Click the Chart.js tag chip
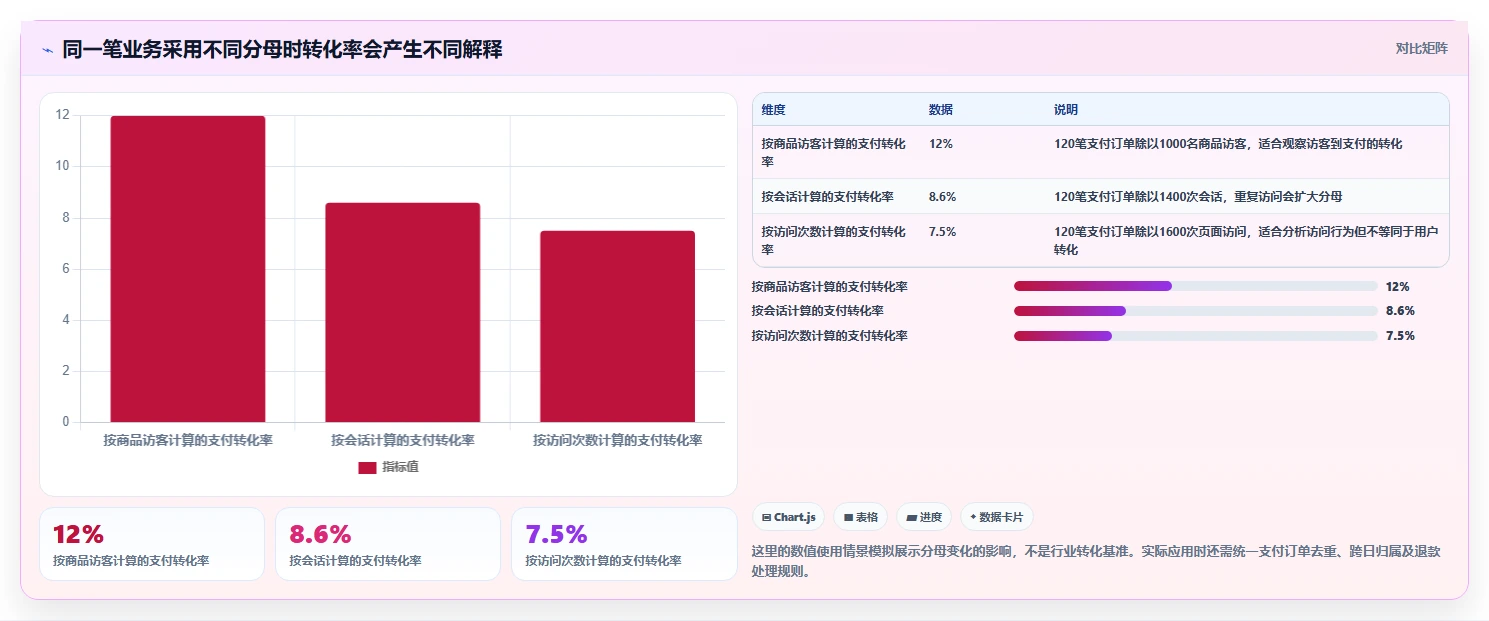This screenshot has height=621, width=1489. (789, 517)
